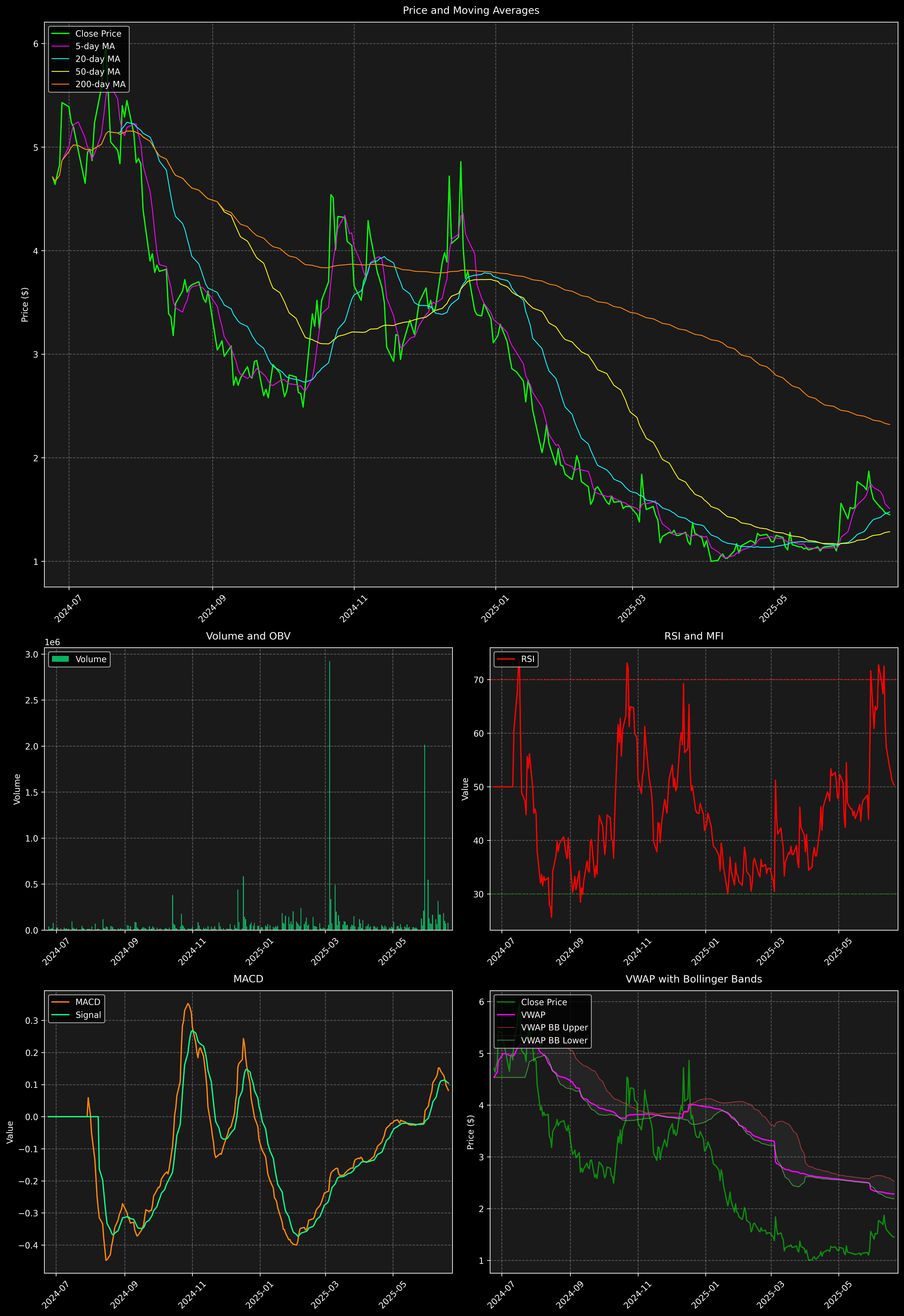
Task: Click the 'Price ($)' axis label of the top chart
Action: pos(25,305)
